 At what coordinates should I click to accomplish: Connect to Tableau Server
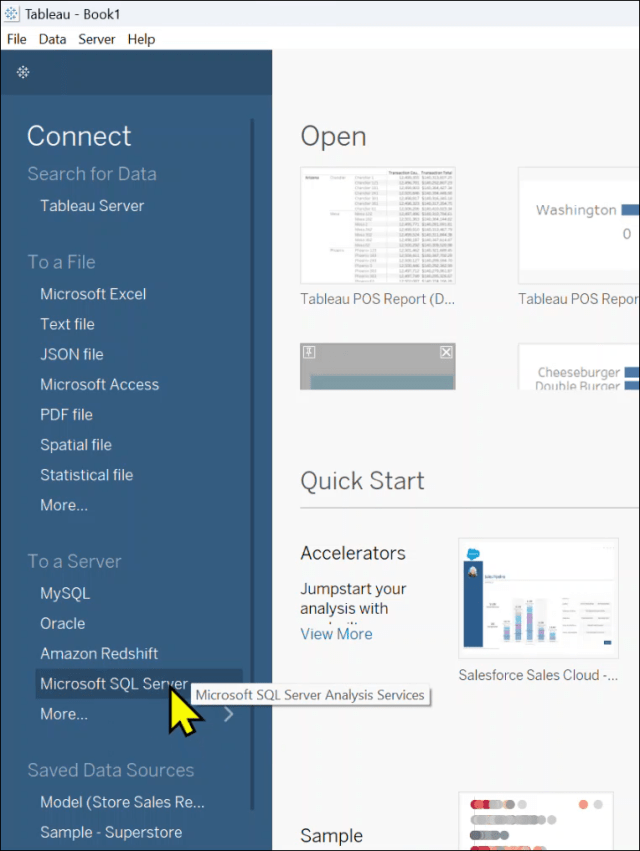point(92,206)
